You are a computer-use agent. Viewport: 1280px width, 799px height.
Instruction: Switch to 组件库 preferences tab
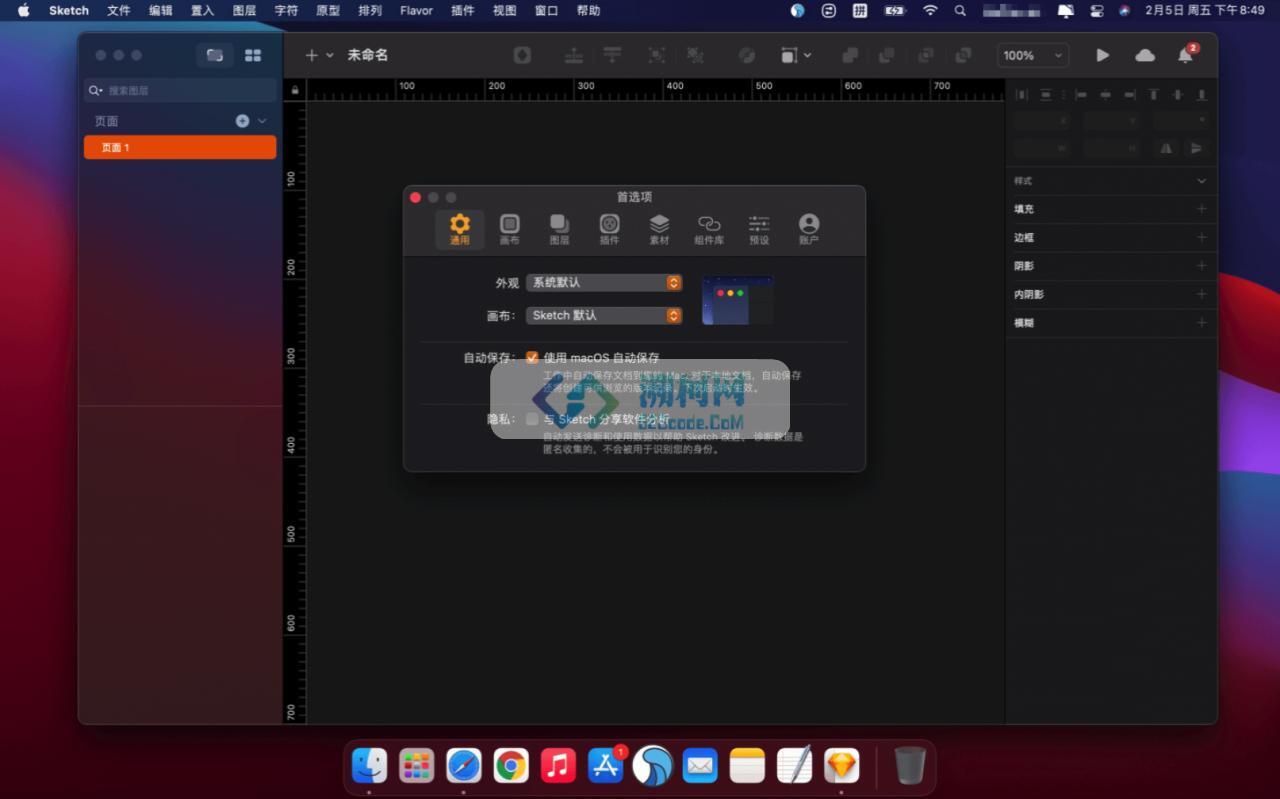click(x=709, y=229)
